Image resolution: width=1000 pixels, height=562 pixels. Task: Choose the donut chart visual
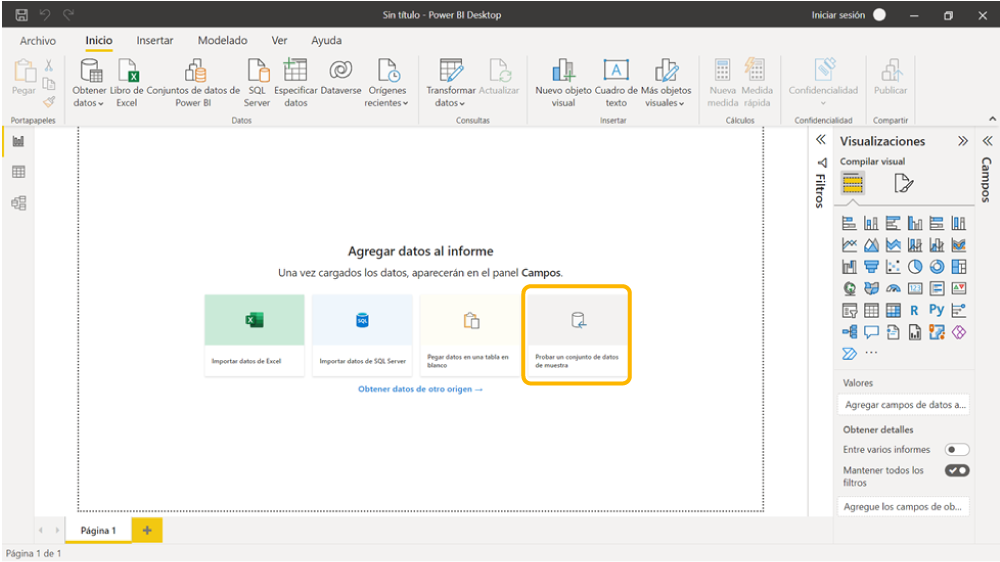click(936, 267)
